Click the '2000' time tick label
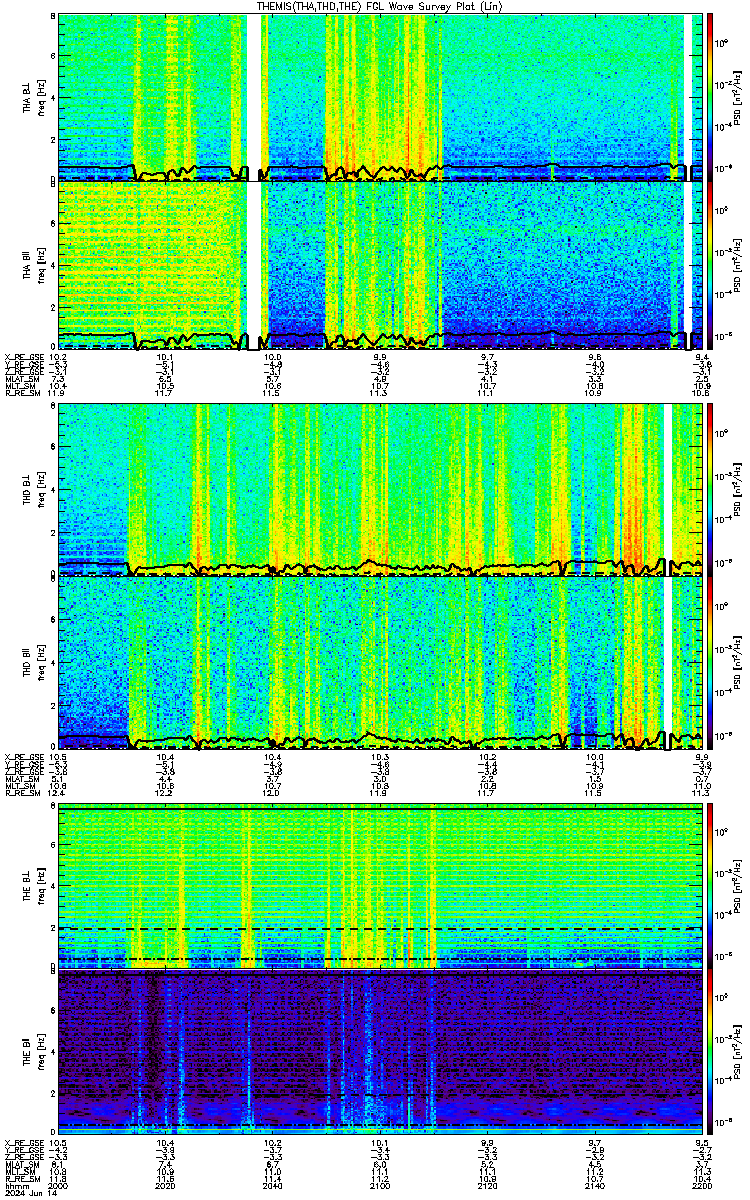 tap(58, 1185)
